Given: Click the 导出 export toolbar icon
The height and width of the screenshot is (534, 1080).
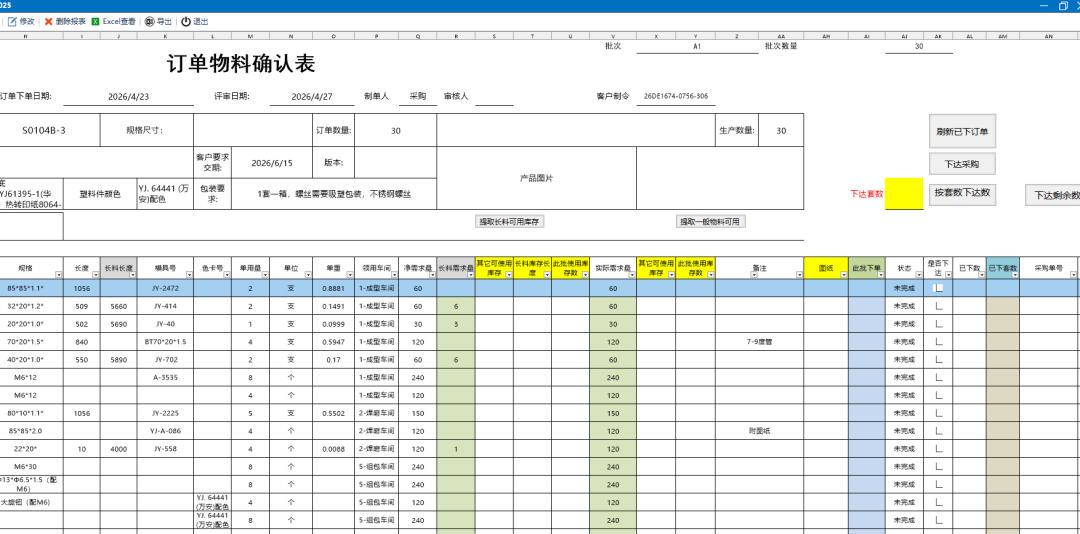Looking at the screenshot, I should 149,21.
